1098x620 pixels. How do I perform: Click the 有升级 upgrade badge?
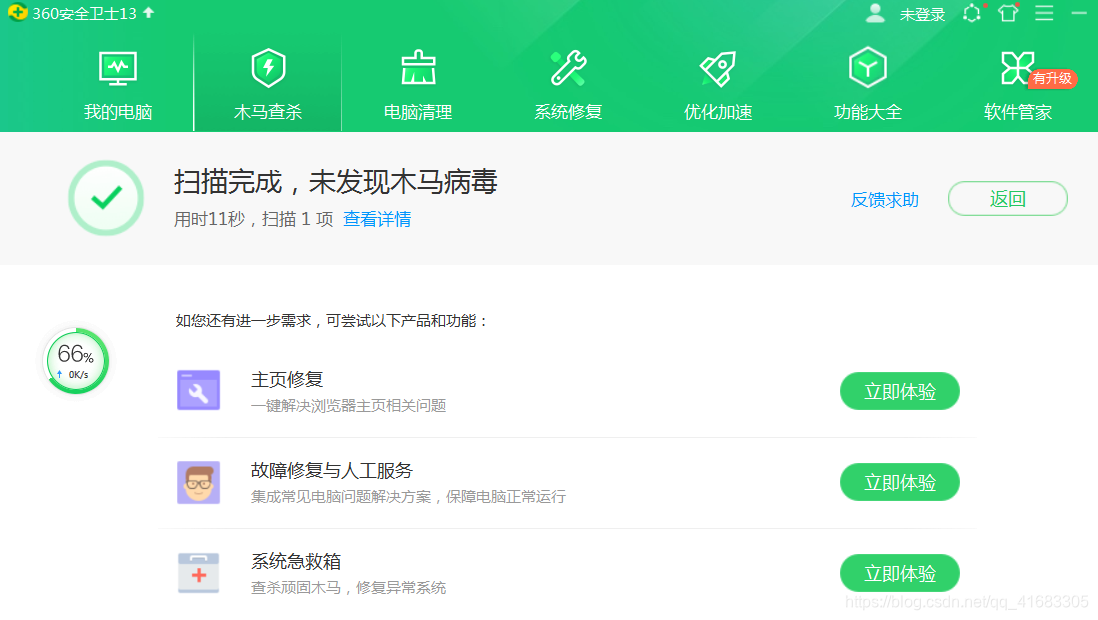pos(1052,78)
